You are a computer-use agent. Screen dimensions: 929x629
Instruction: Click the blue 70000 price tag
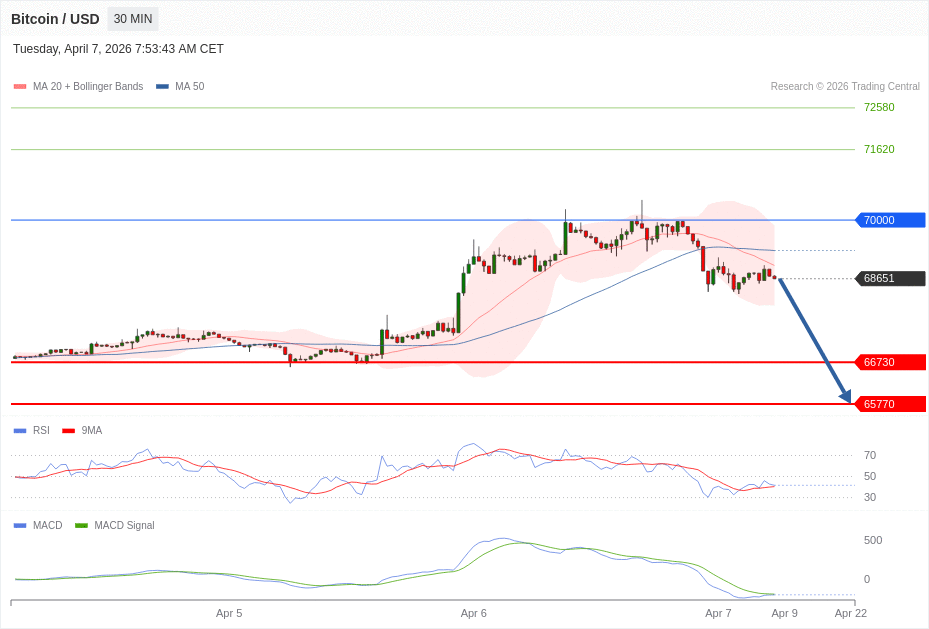point(889,220)
